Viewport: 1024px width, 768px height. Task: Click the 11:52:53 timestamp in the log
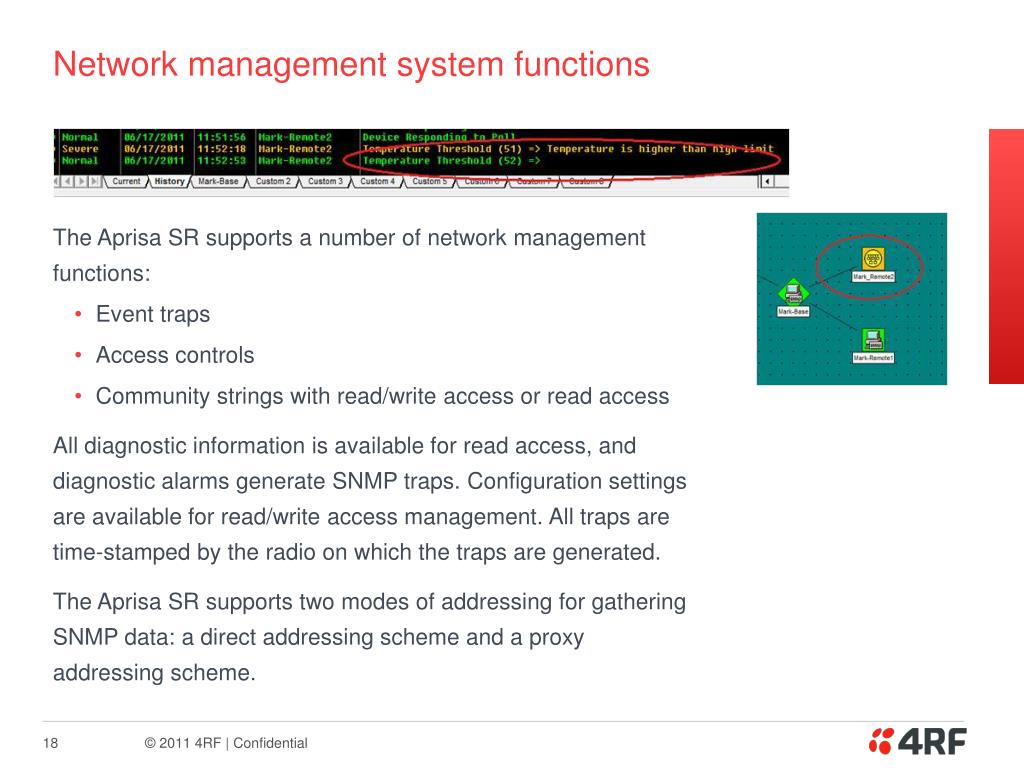(x=221, y=161)
